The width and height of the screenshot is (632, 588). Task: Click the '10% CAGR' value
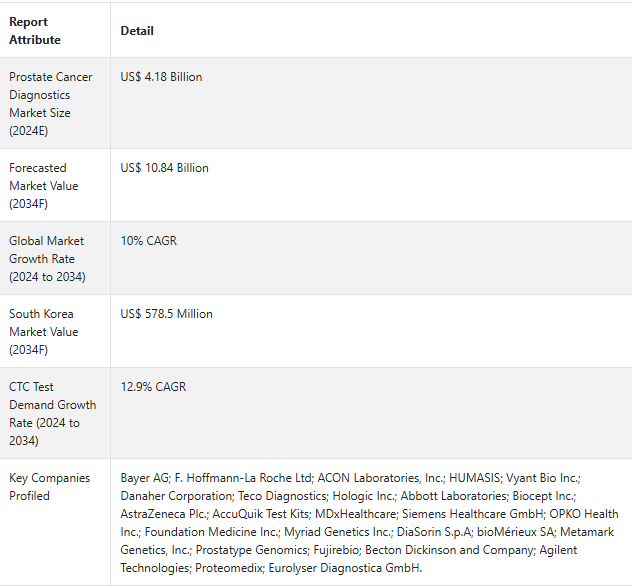click(x=148, y=241)
